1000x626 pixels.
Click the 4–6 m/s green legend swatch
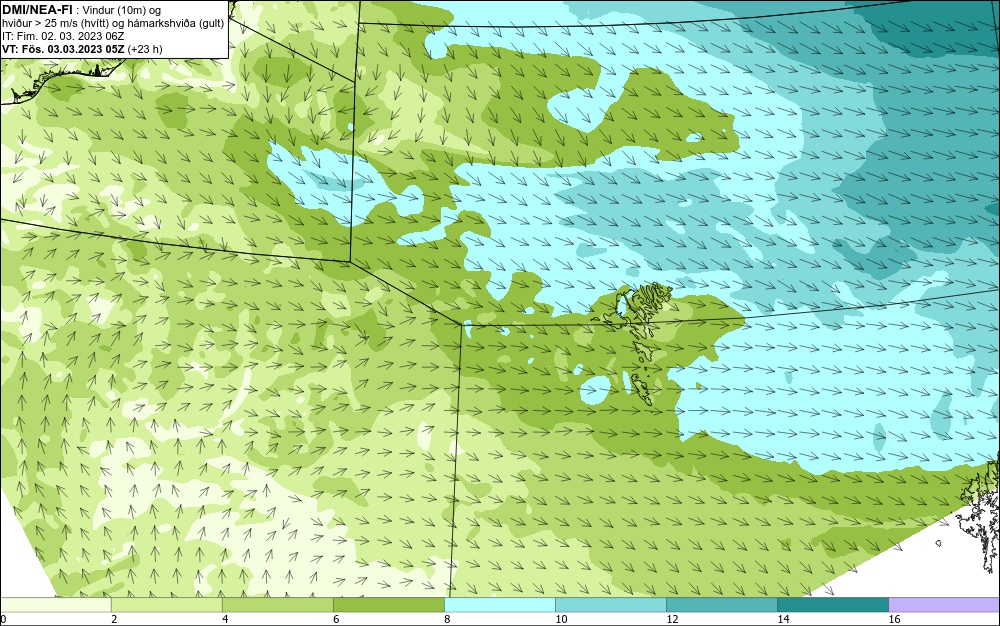pos(277,604)
